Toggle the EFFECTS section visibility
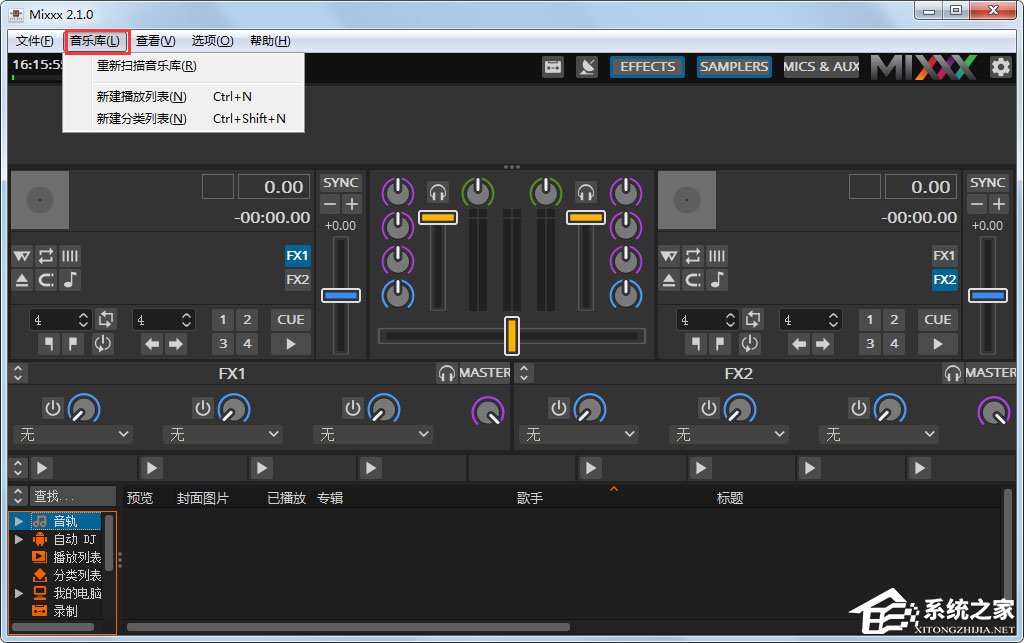The width and height of the screenshot is (1024, 643). point(647,67)
